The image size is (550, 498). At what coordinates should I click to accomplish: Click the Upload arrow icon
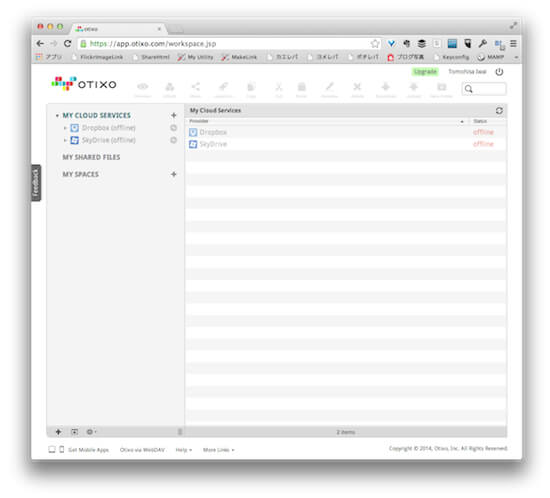click(414, 87)
